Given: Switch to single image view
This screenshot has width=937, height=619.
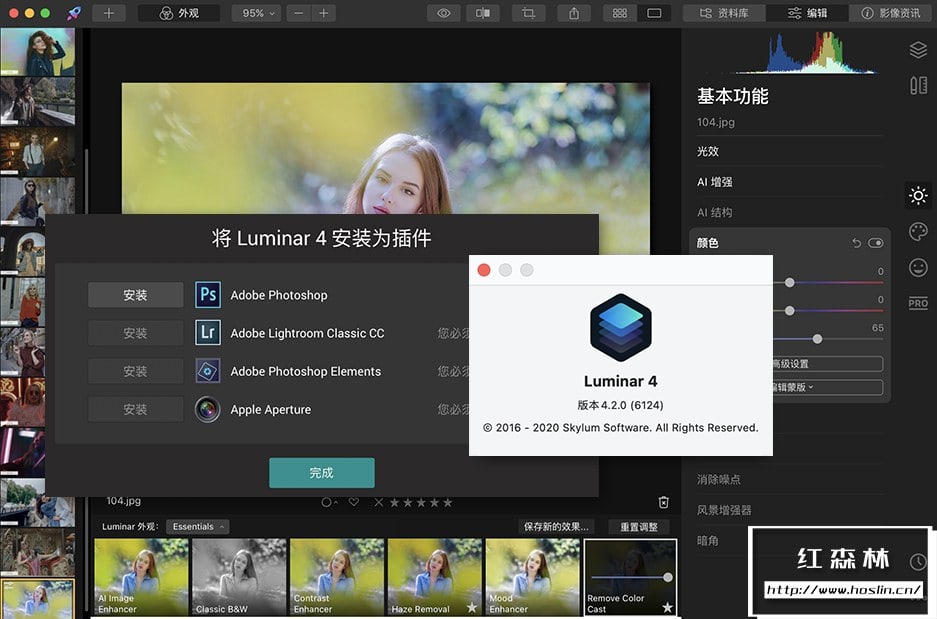Looking at the screenshot, I should click(654, 13).
